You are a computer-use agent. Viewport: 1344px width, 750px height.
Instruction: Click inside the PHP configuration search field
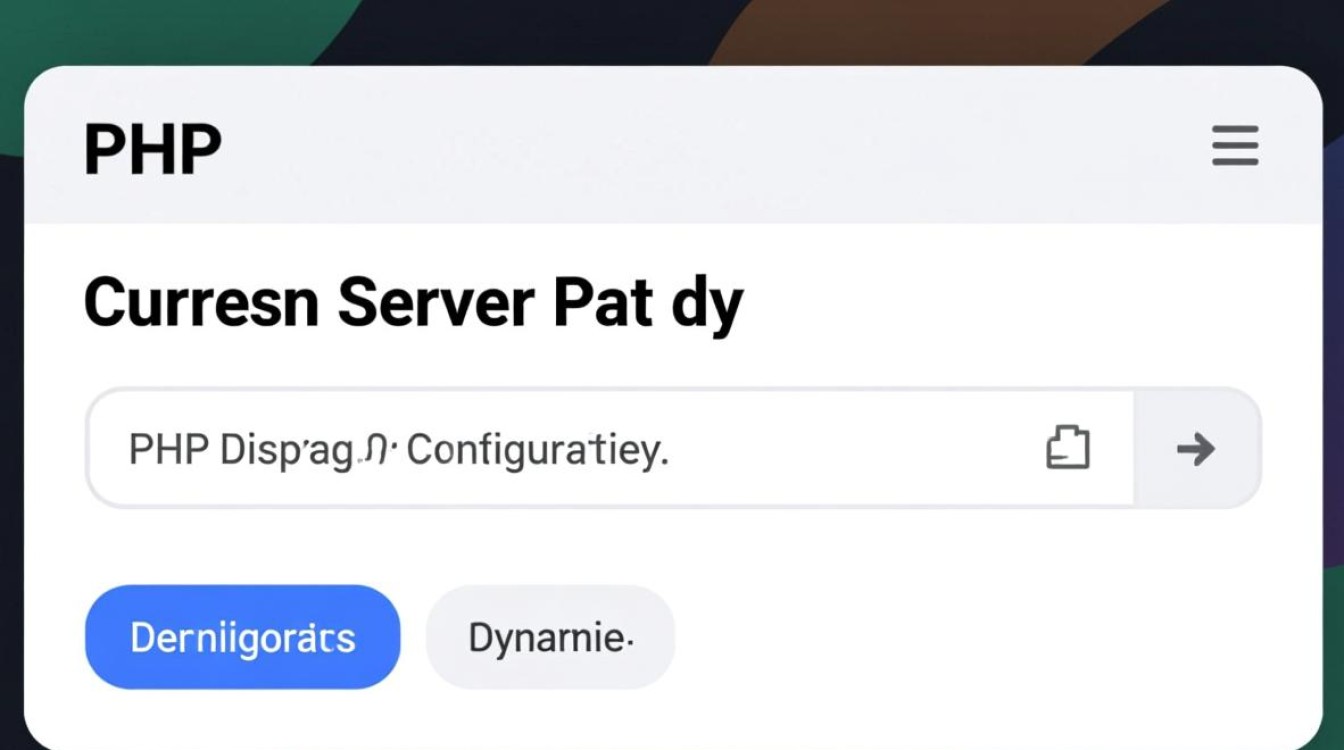pos(500,447)
